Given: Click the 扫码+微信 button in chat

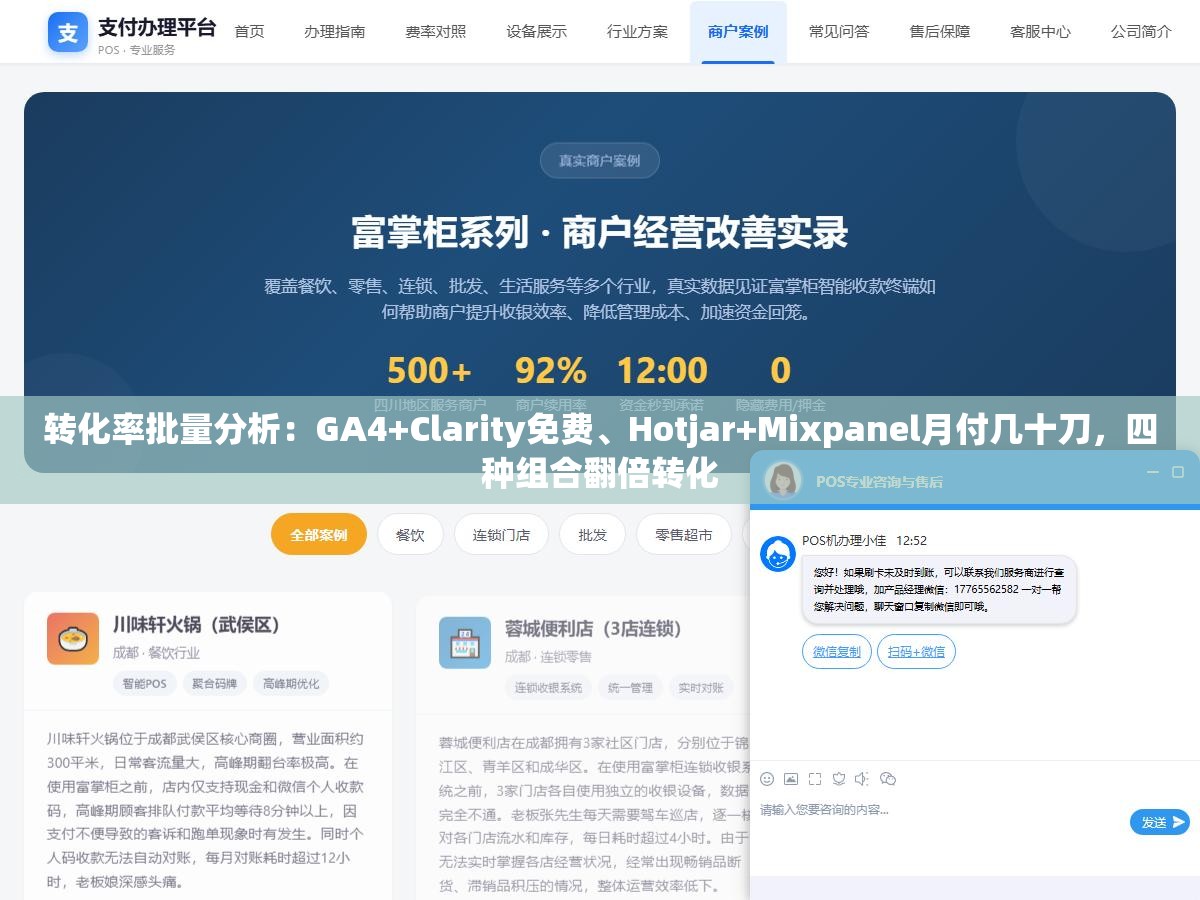Looking at the screenshot, I should point(916,651).
